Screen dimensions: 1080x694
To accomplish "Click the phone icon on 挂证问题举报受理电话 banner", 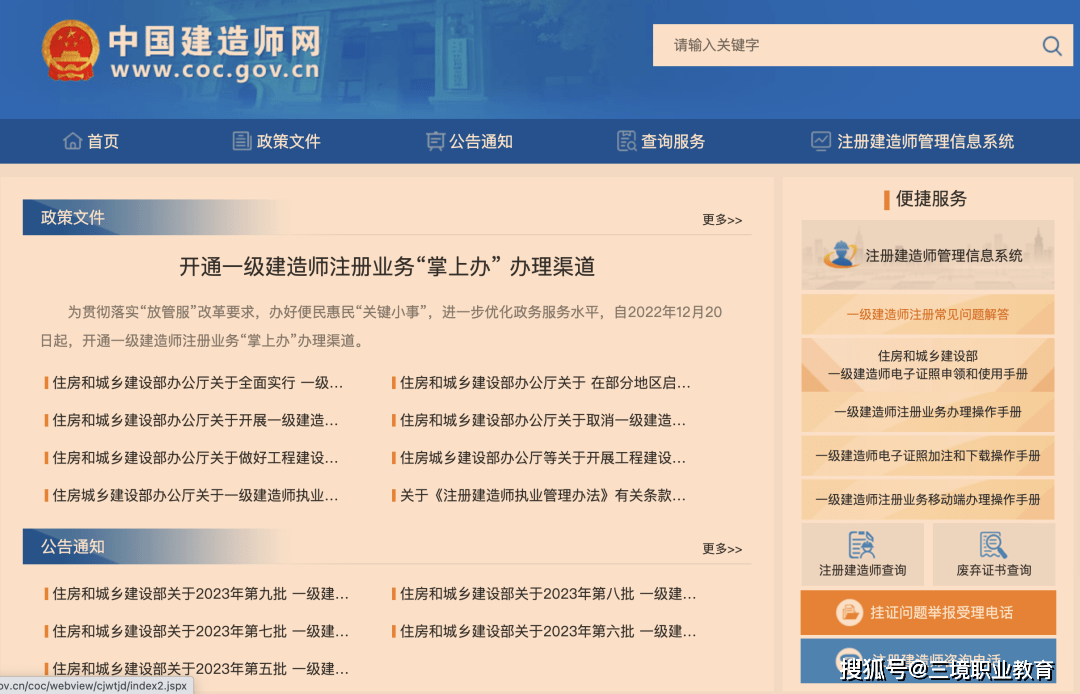I will [x=848, y=612].
